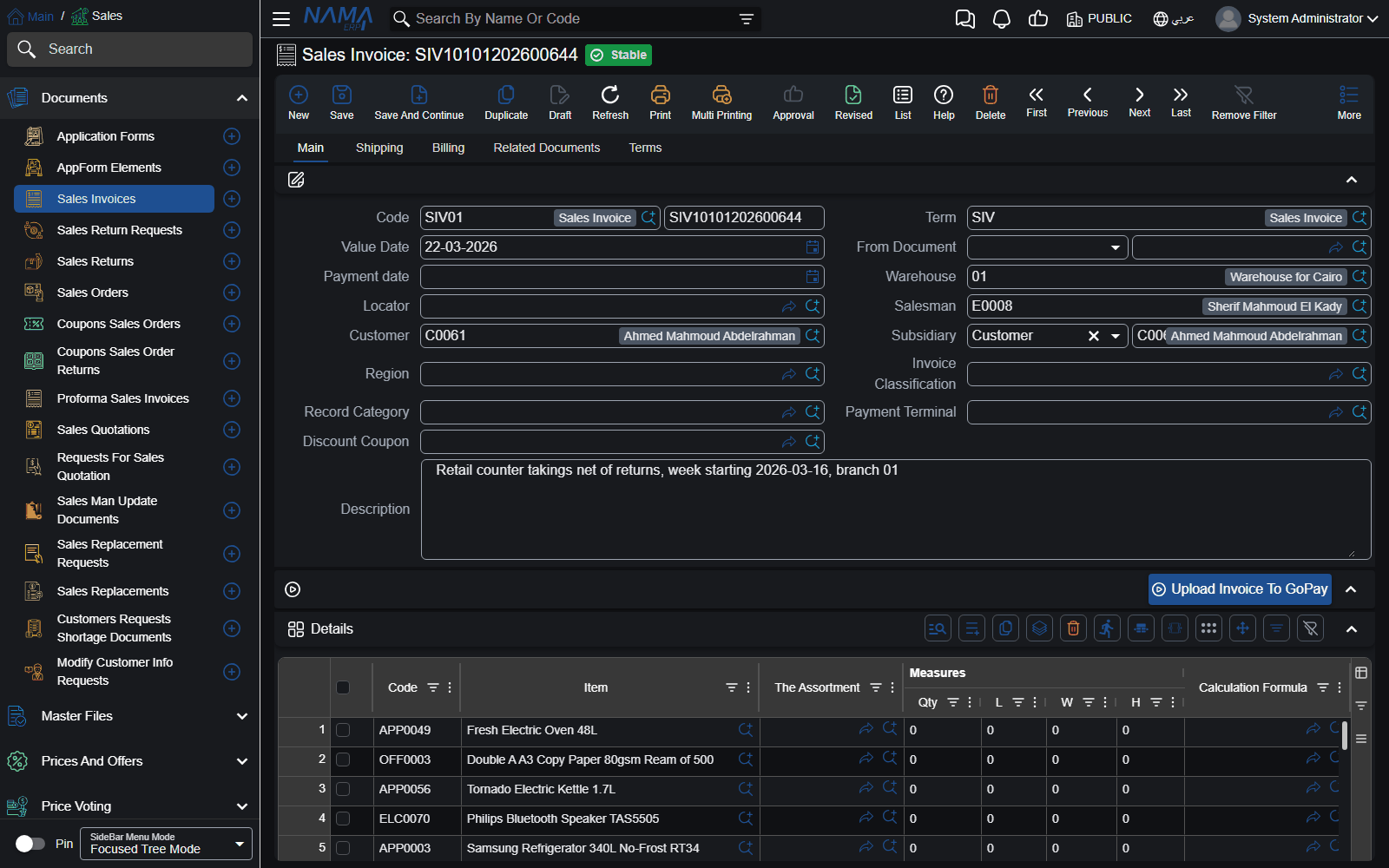Check the row checkbox for OFF0003
The height and width of the screenshot is (868, 1389).
click(x=343, y=759)
